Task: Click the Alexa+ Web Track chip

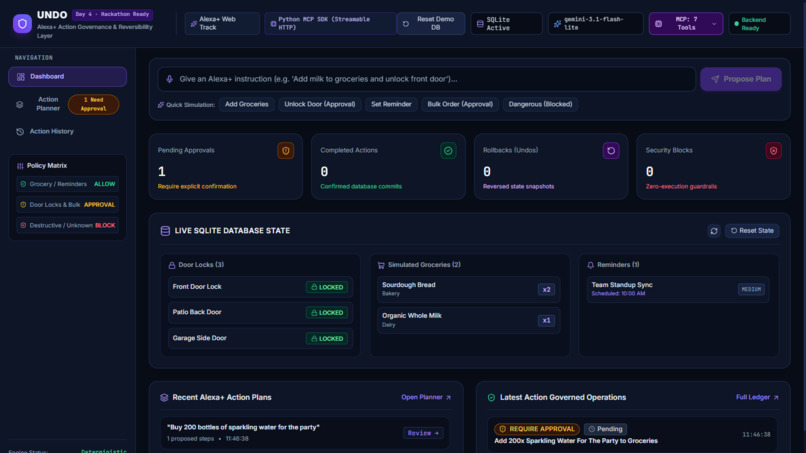Action: [x=222, y=23]
